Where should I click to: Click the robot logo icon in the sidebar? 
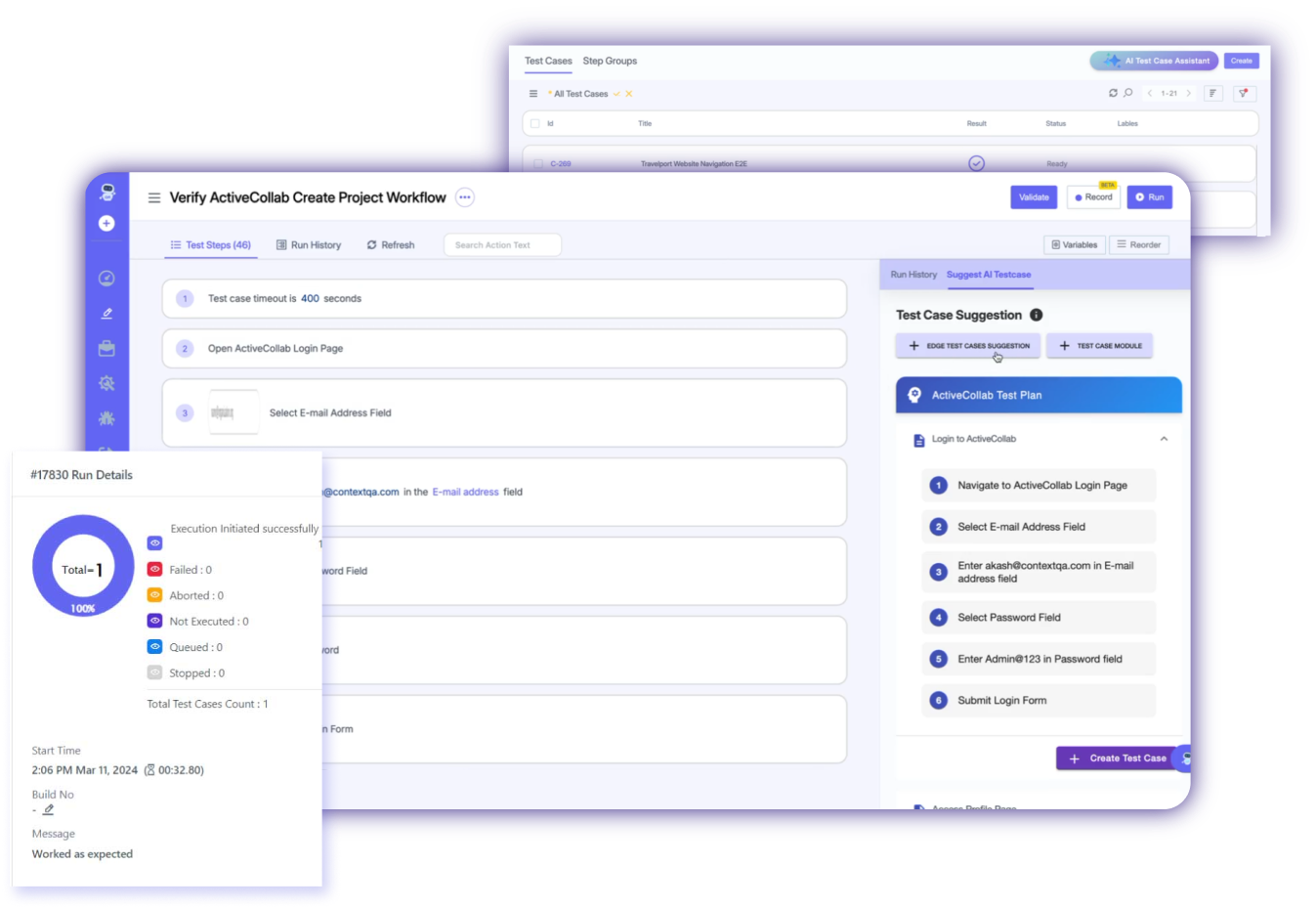[x=107, y=193]
